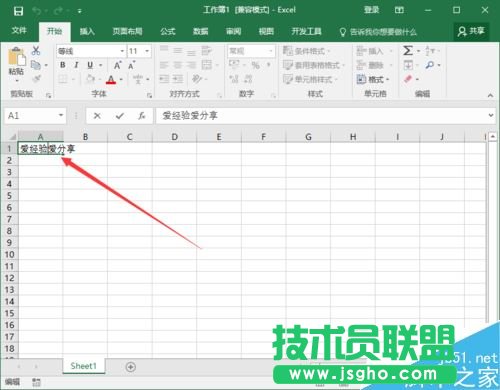Toggle Underline formatting
Screen dimensions: 500x390
[90, 65]
